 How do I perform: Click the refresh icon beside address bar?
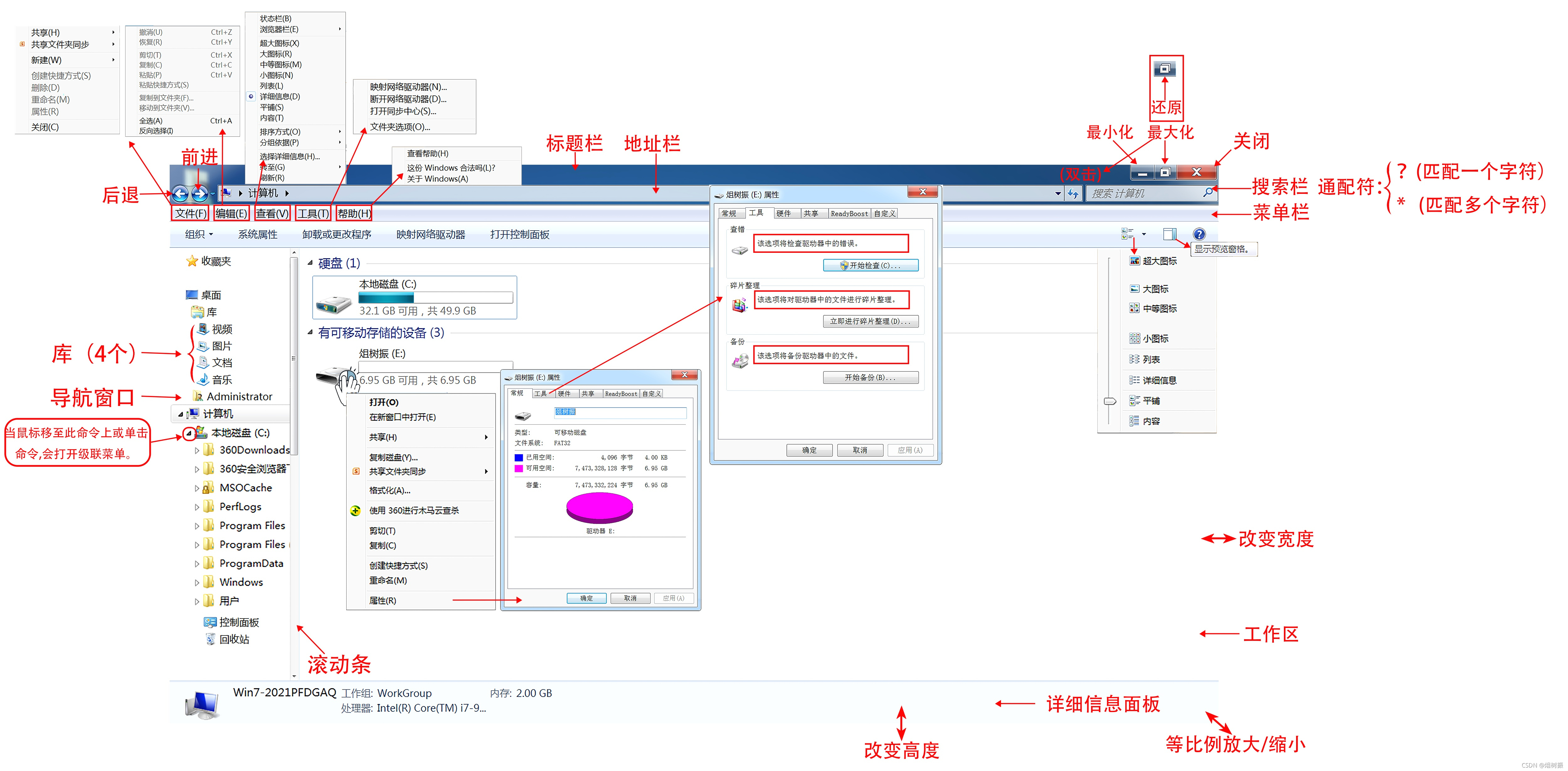pos(1073,194)
